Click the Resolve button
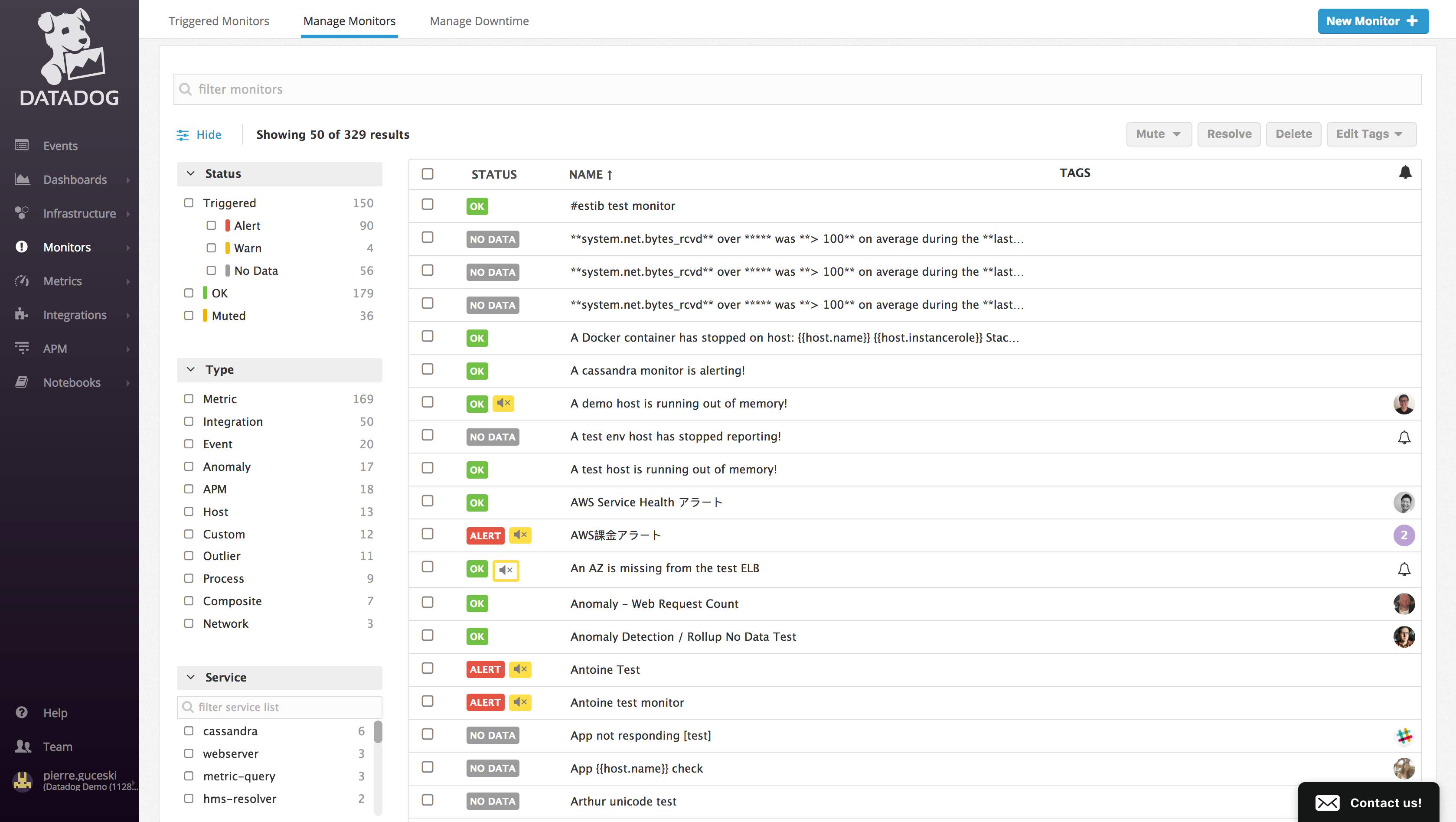This screenshot has width=1456, height=822. tap(1229, 134)
